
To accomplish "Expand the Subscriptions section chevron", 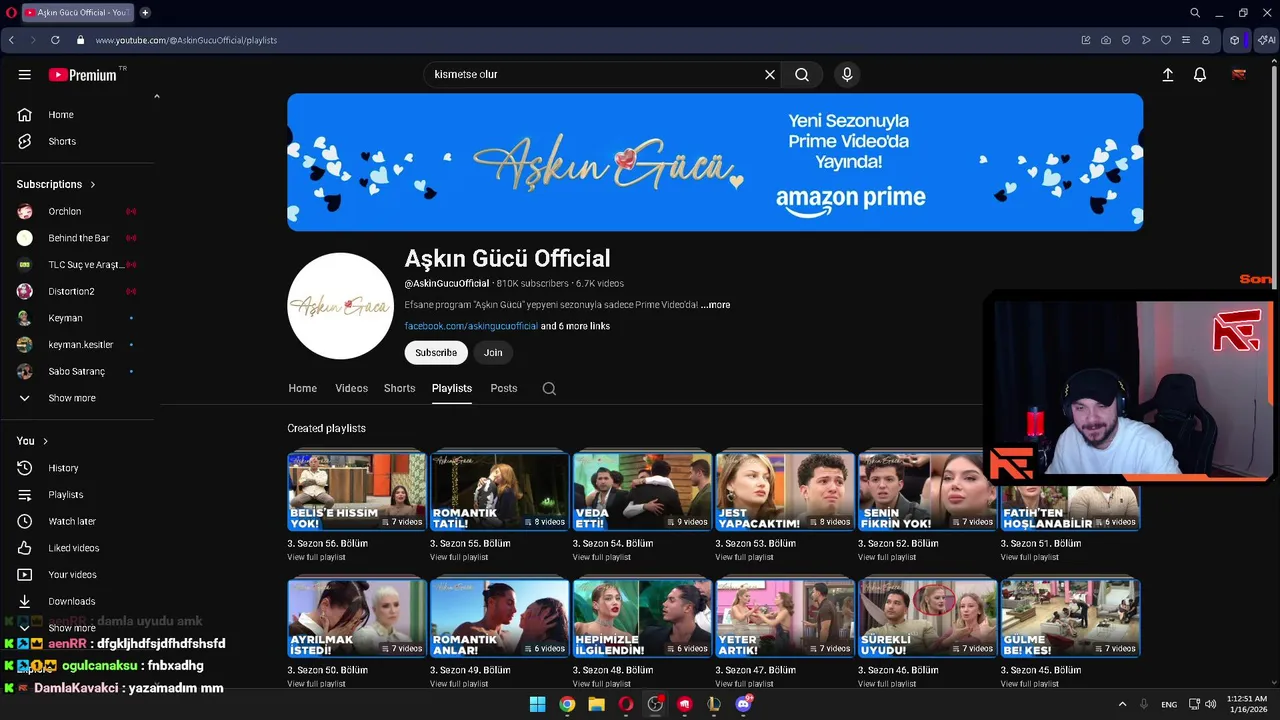I will click(93, 185).
